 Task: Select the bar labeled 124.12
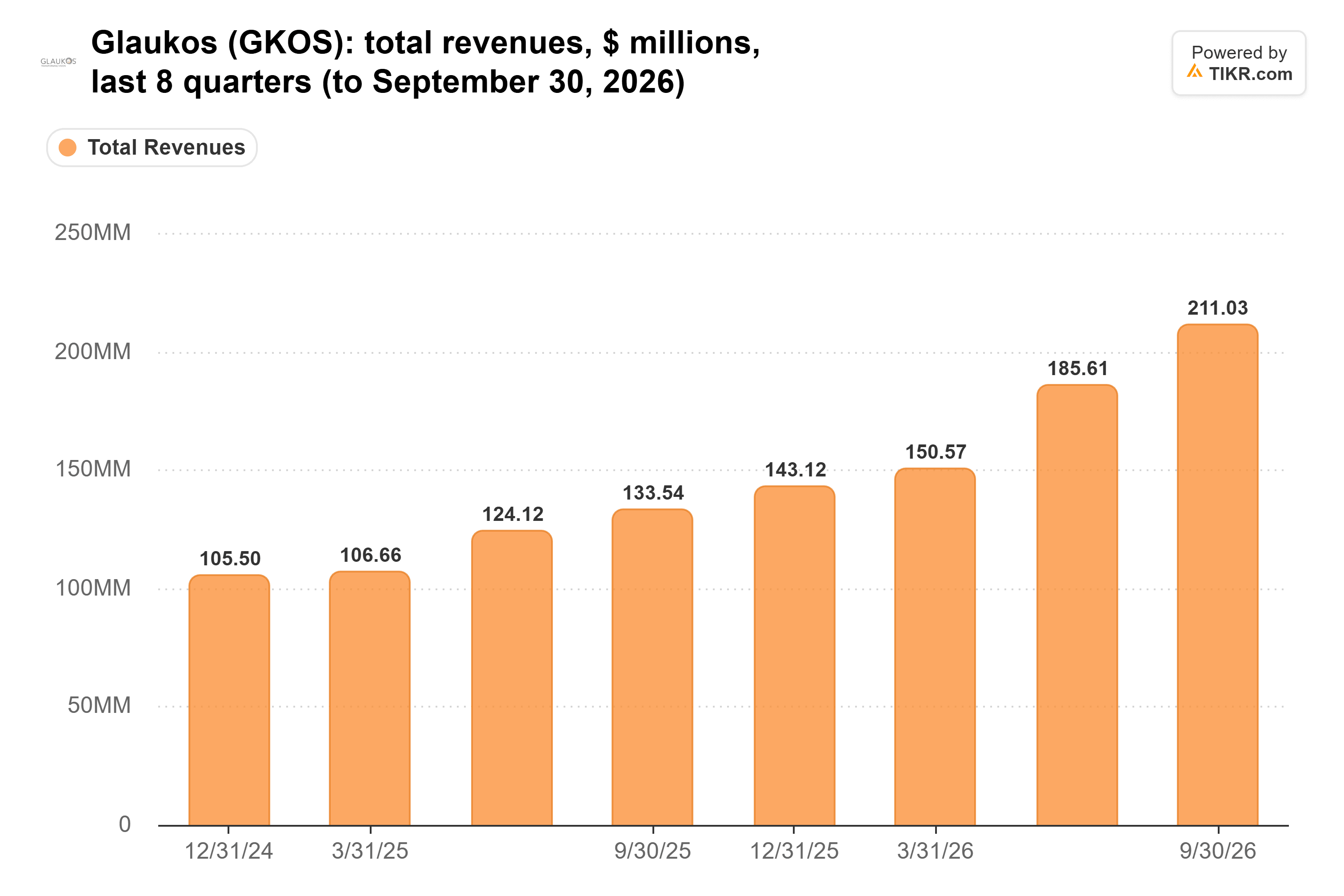512,678
